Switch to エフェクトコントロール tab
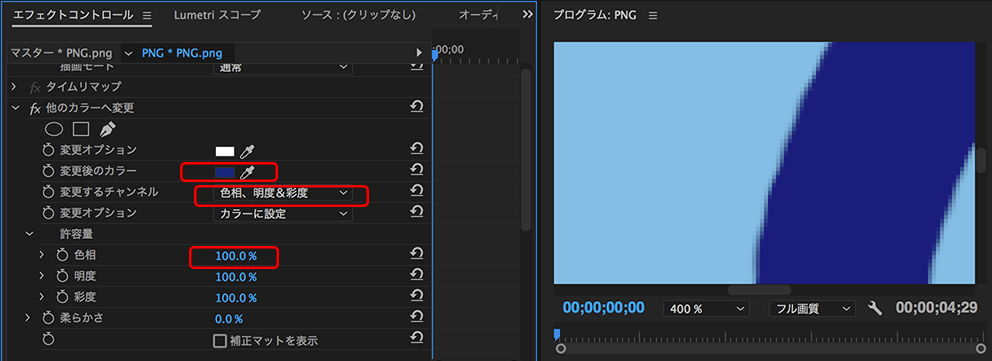This screenshot has width=992, height=361. tap(73, 15)
